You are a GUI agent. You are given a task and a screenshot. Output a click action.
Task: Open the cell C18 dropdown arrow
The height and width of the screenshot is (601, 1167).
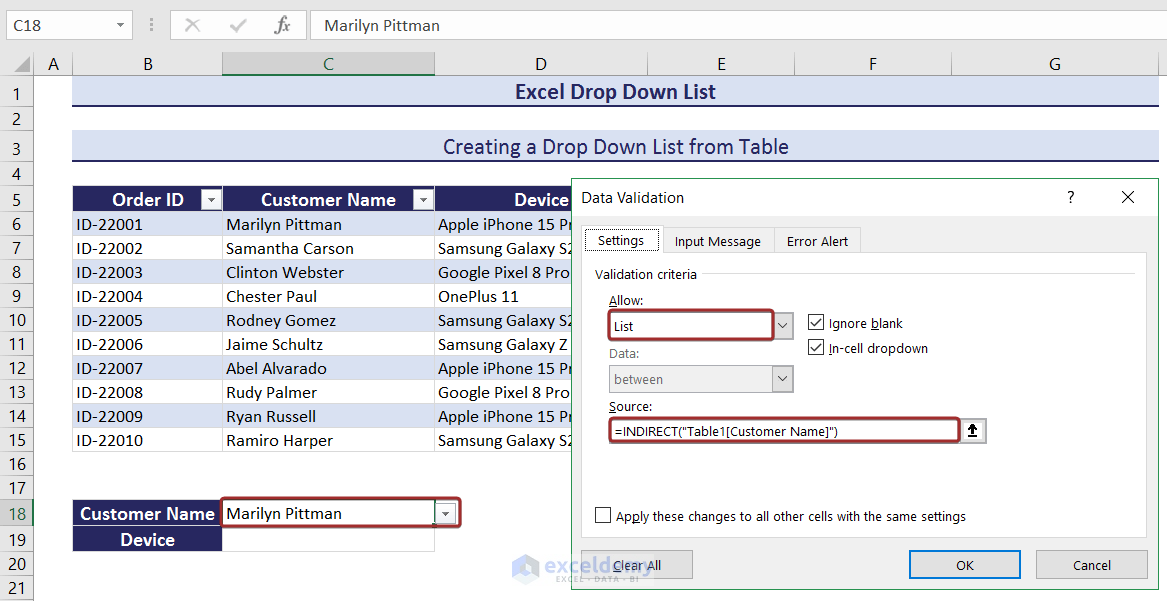pyautogui.click(x=446, y=514)
